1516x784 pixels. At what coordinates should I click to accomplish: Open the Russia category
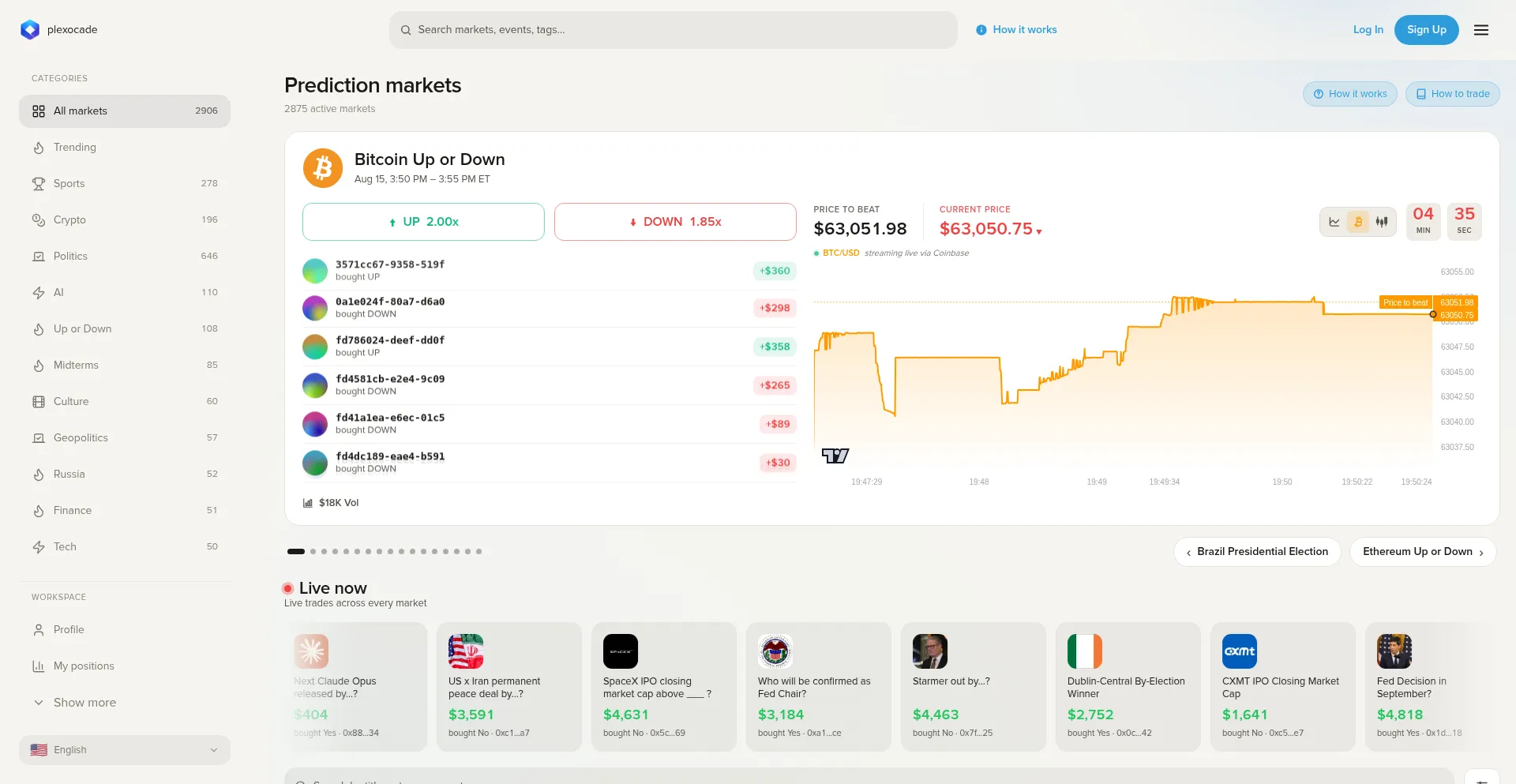125,475
